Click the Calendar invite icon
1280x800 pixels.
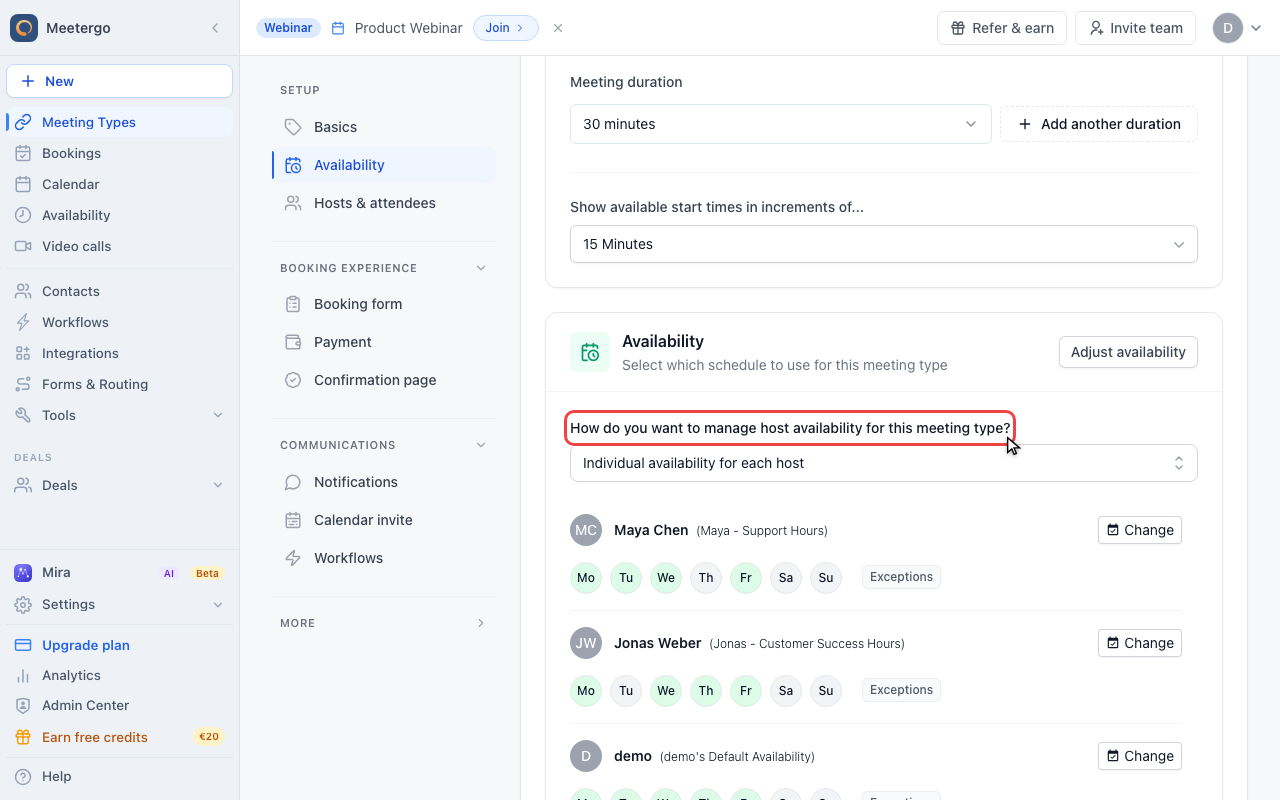[x=293, y=520]
